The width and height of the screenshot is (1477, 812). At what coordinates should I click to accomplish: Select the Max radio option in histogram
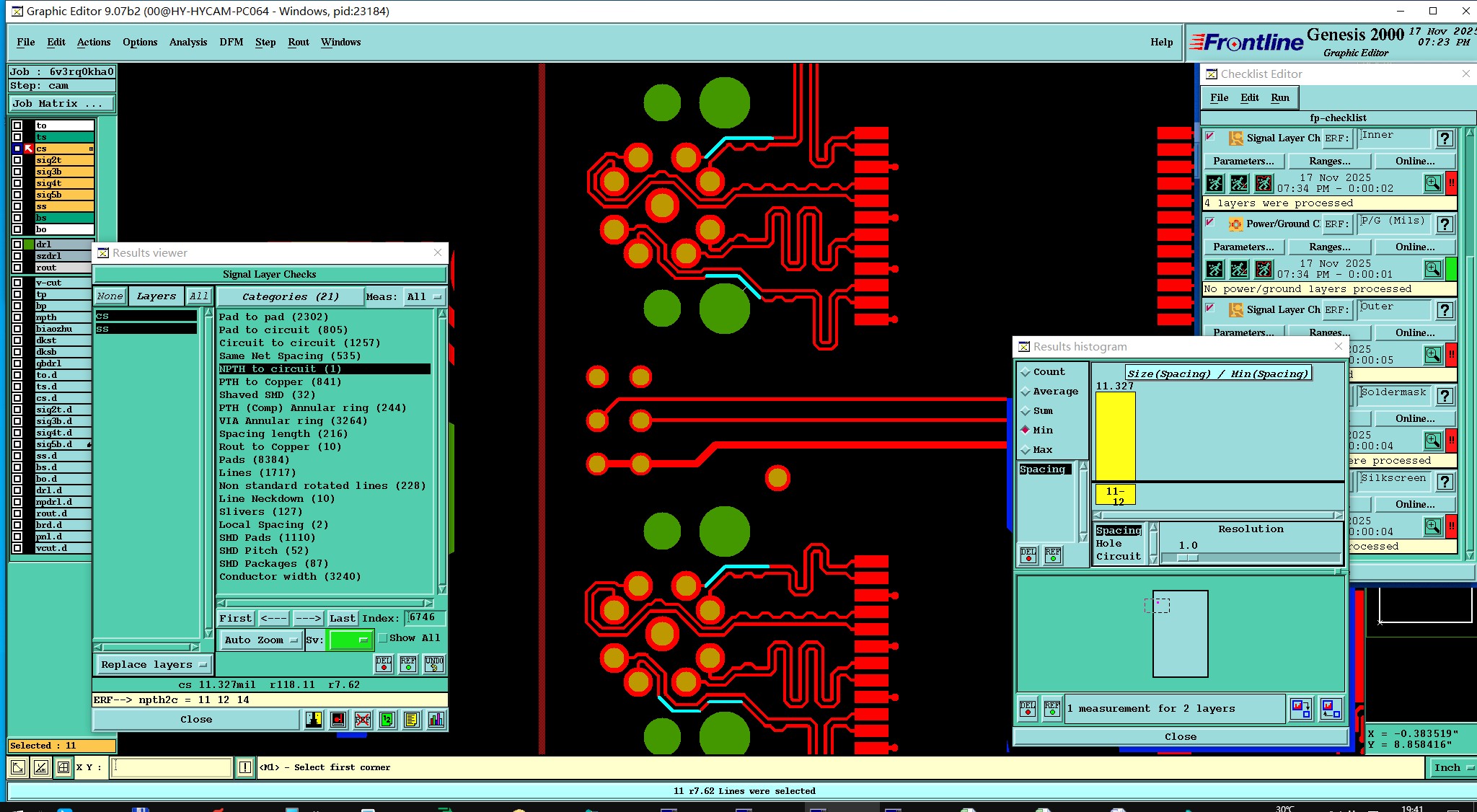1025,450
